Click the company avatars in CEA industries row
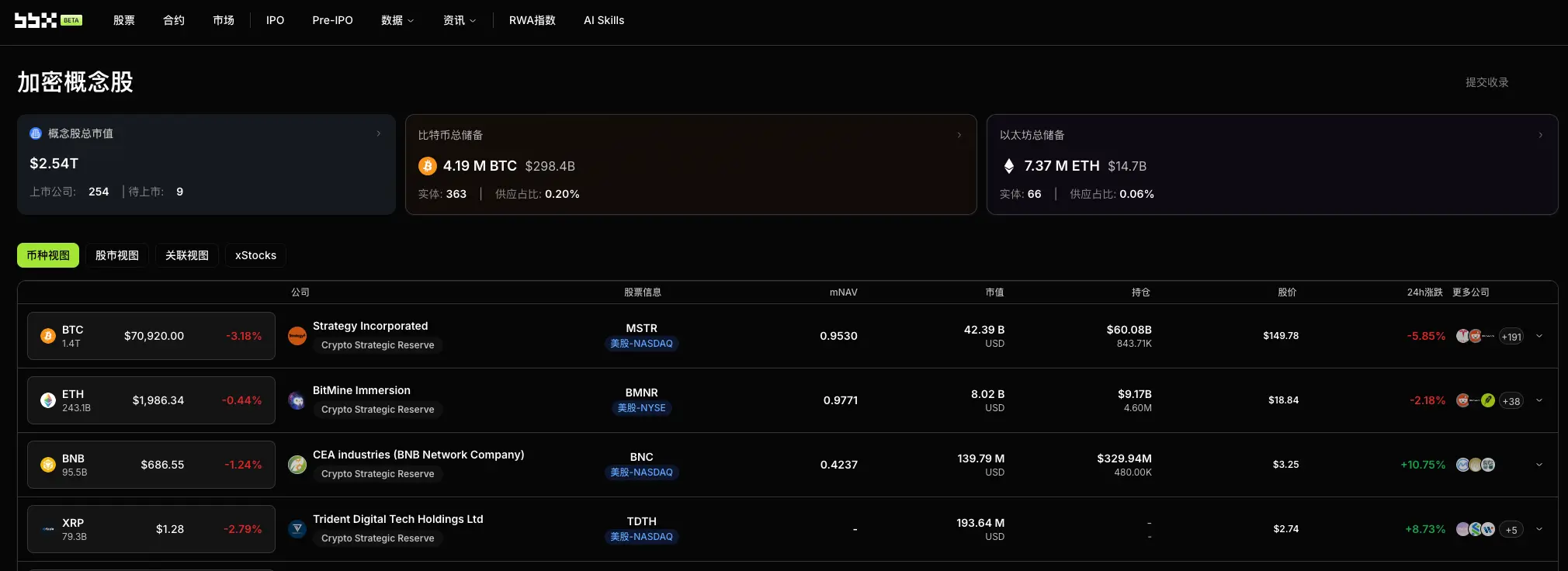This screenshot has width=1568, height=571. click(x=1475, y=465)
